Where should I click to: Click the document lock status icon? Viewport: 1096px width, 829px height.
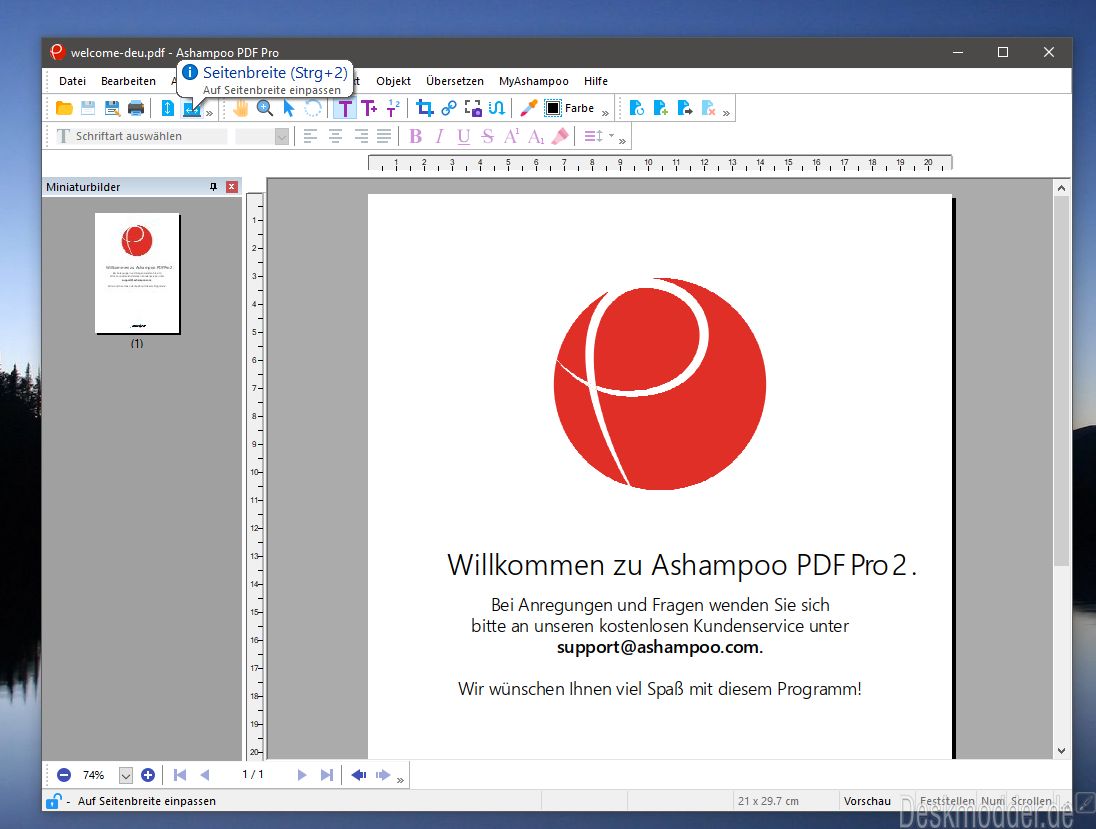(x=53, y=801)
